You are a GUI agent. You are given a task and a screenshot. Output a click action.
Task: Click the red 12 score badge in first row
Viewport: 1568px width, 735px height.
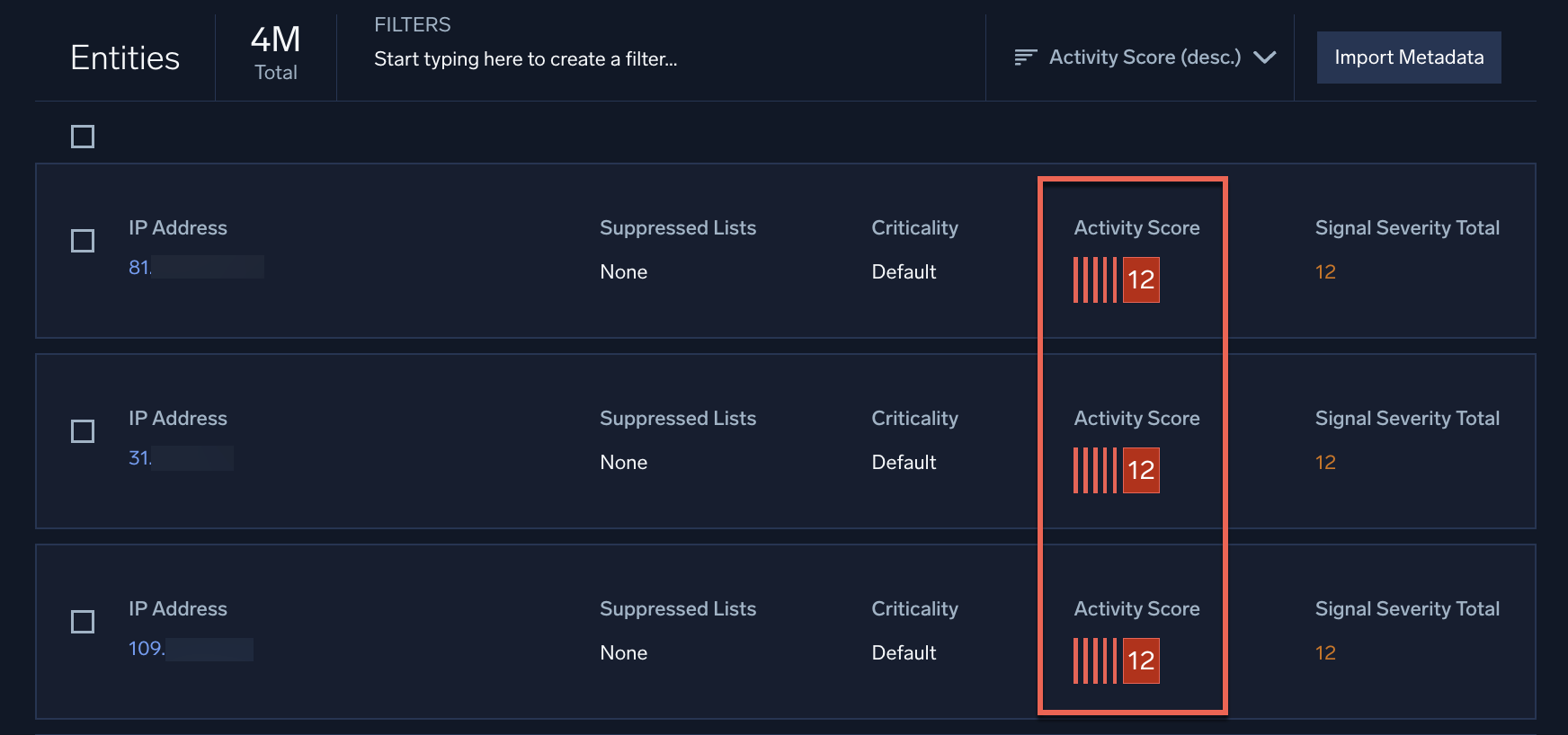(x=1140, y=279)
